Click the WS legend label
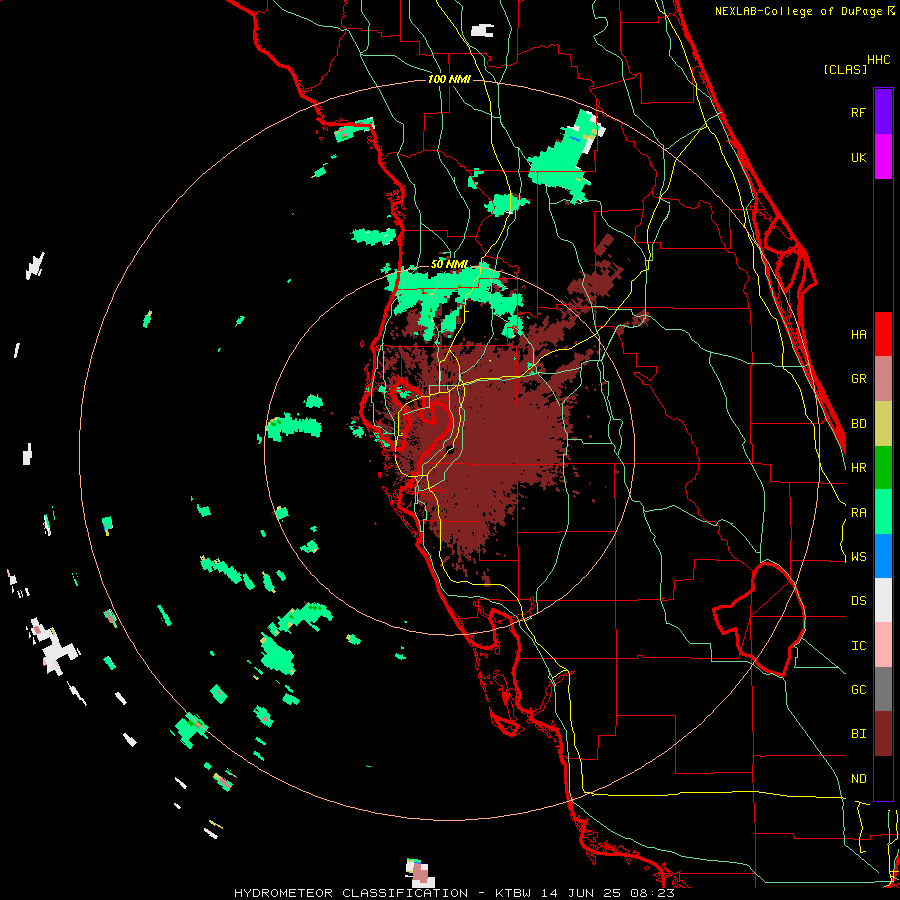This screenshot has height=900, width=900. click(x=858, y=556)
